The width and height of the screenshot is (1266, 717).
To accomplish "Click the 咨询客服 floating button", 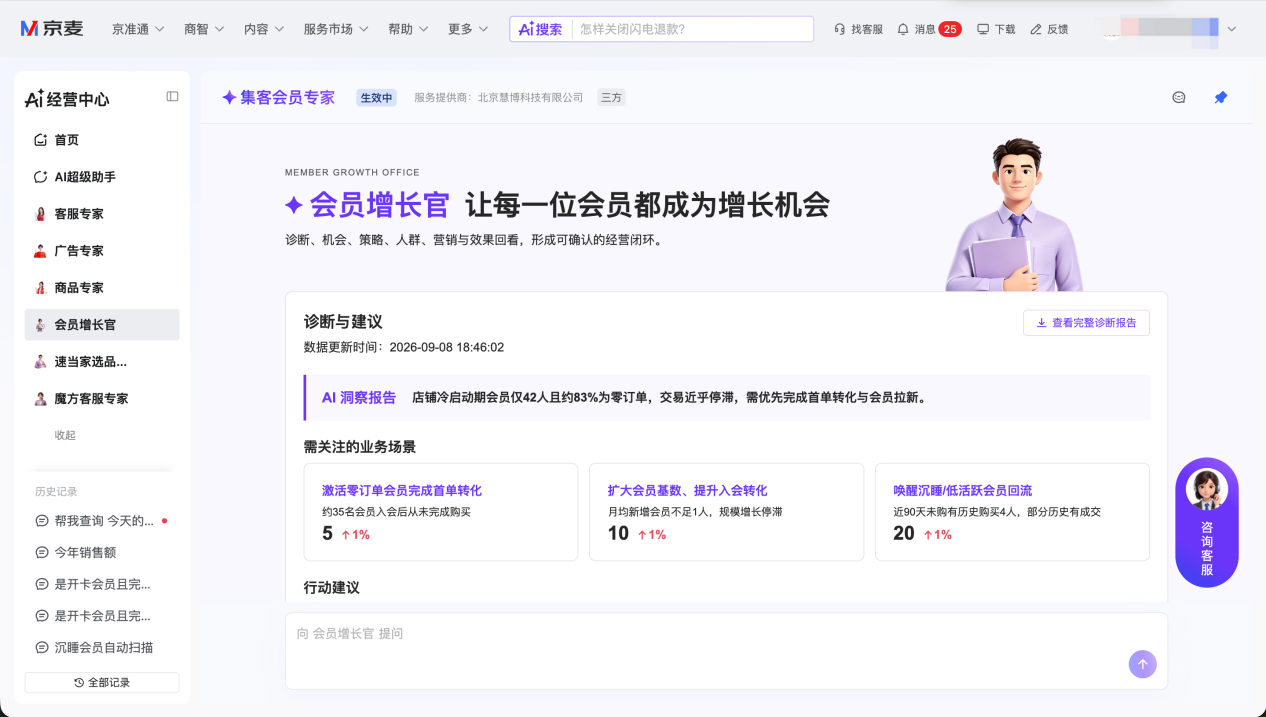I will (x=1207, y=522).
